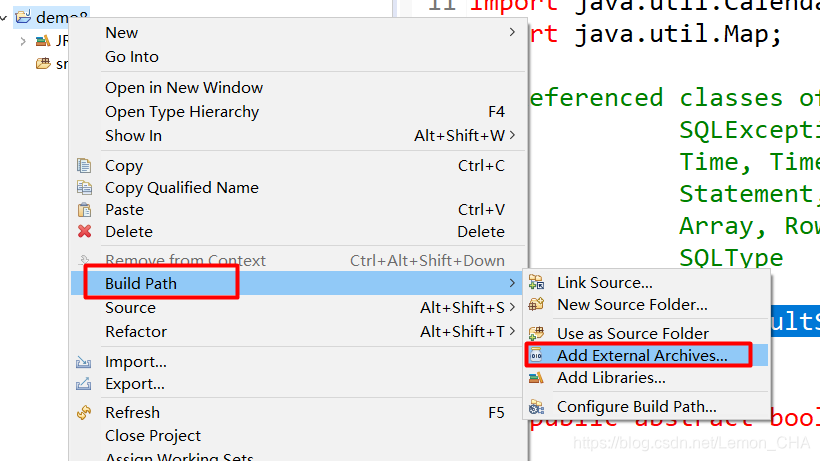
Task: Collapse the demo project tree node
Action: coord(4,18)
